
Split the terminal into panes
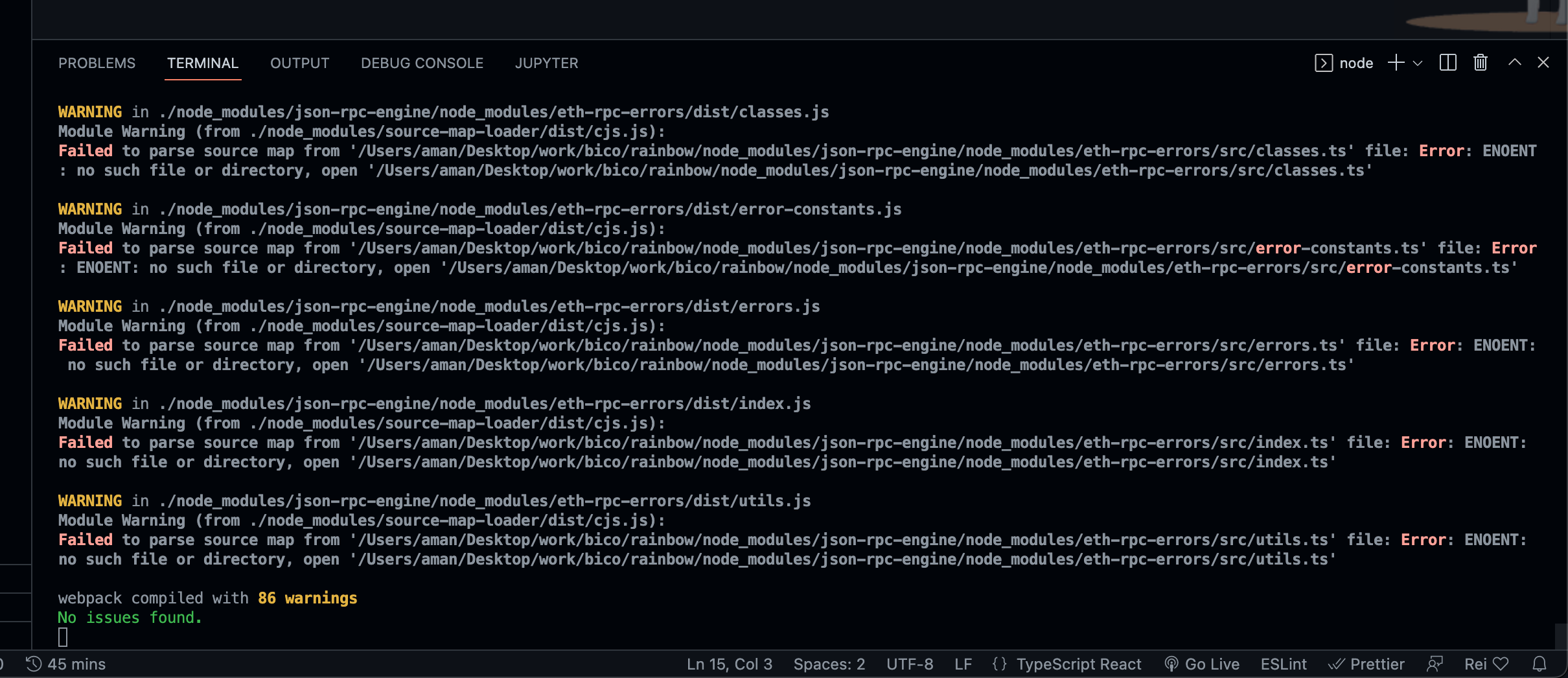pyautogui.click(x=1447, y=62)
